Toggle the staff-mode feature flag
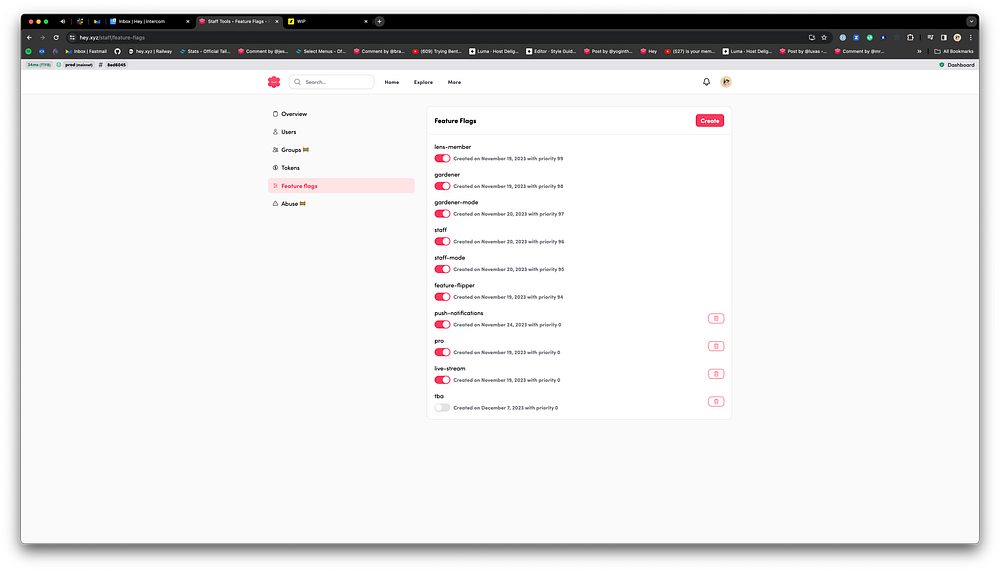Screen dimensions: 1000x571 point(442,269)
